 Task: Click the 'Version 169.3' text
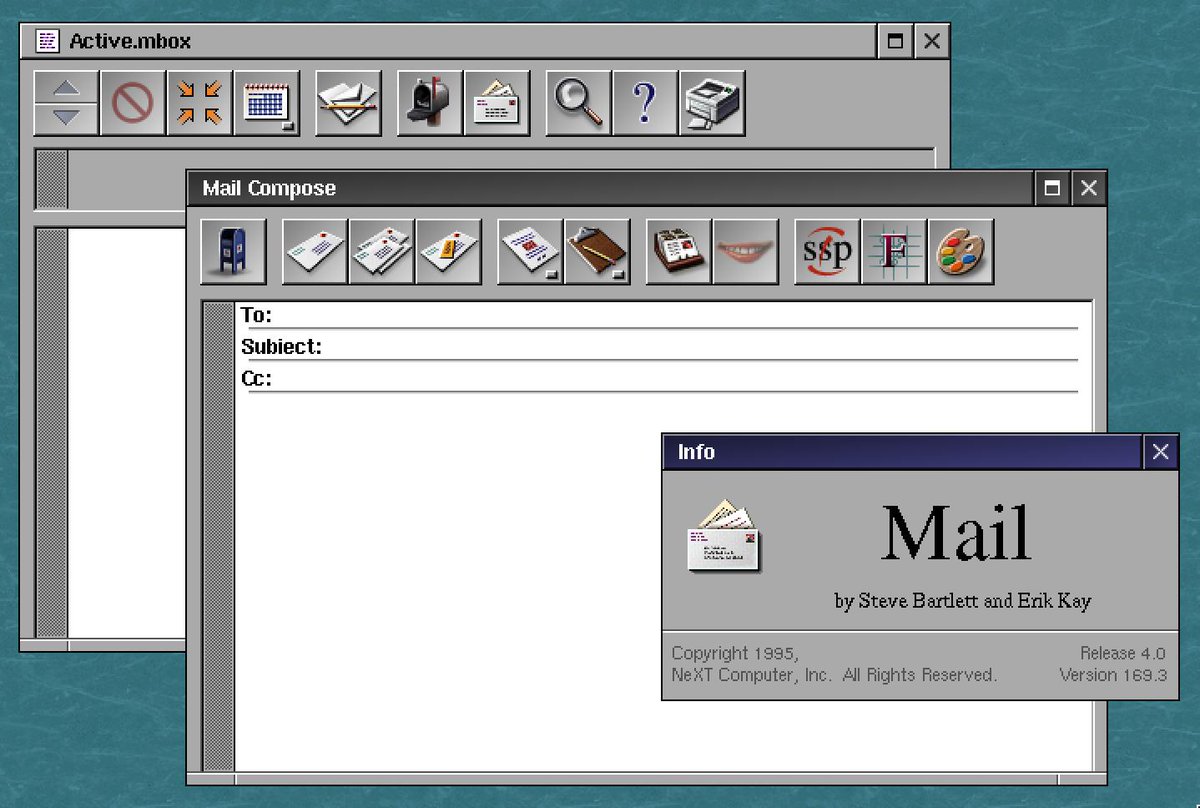click(1113, 675)
